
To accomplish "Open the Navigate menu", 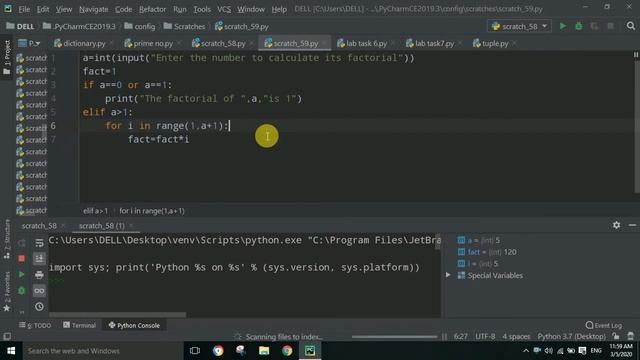I will (x=93, y=9).
